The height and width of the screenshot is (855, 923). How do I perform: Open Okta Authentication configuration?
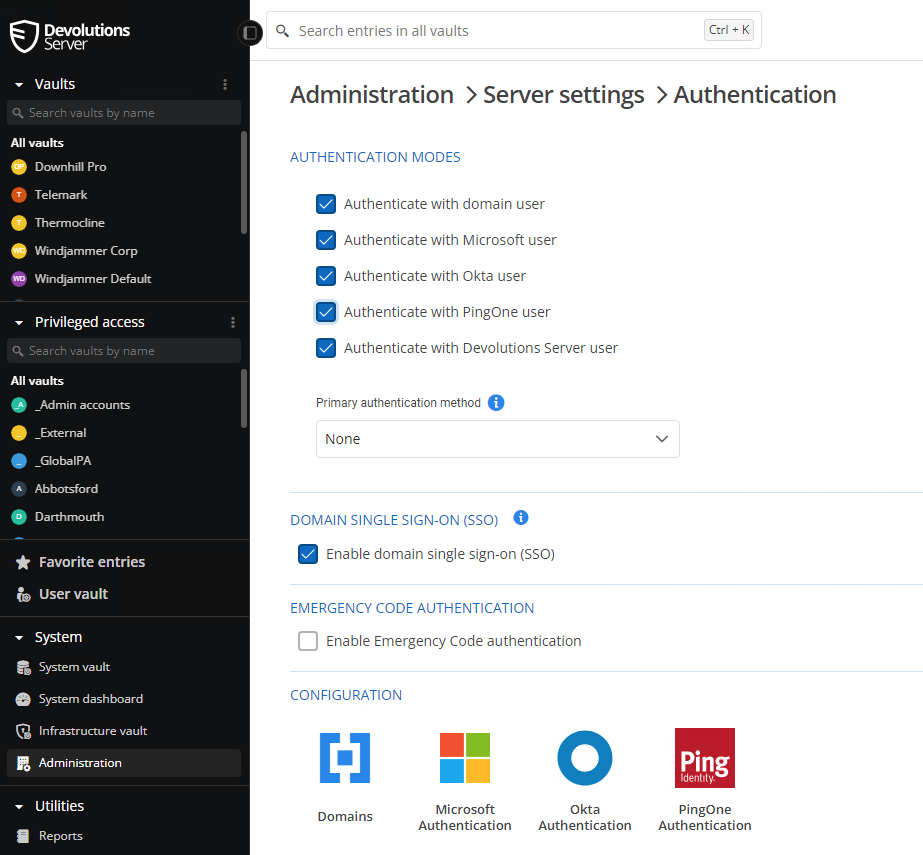tap(585, 780)
